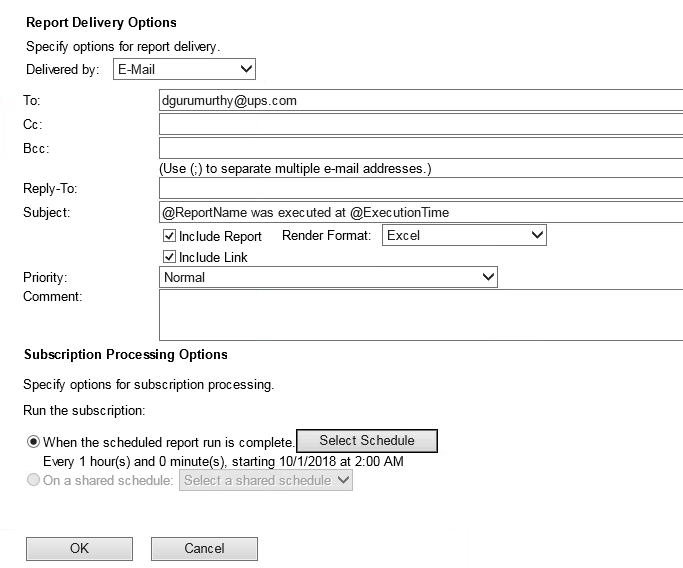Confirm with the OK button
Viewport: 683px width, 568px height.
(79, 548)
